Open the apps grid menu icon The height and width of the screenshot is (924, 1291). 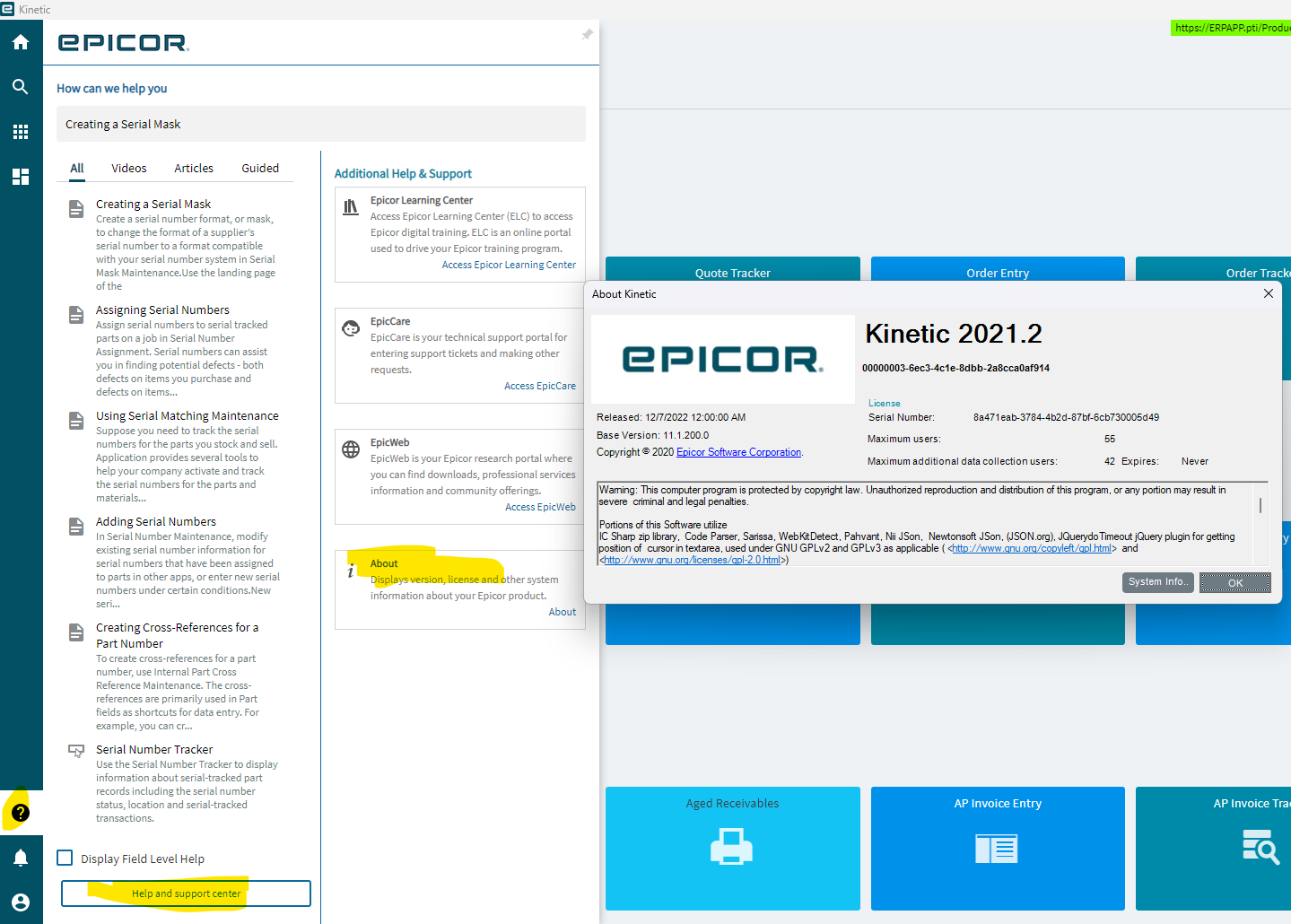tap(21, 132)
